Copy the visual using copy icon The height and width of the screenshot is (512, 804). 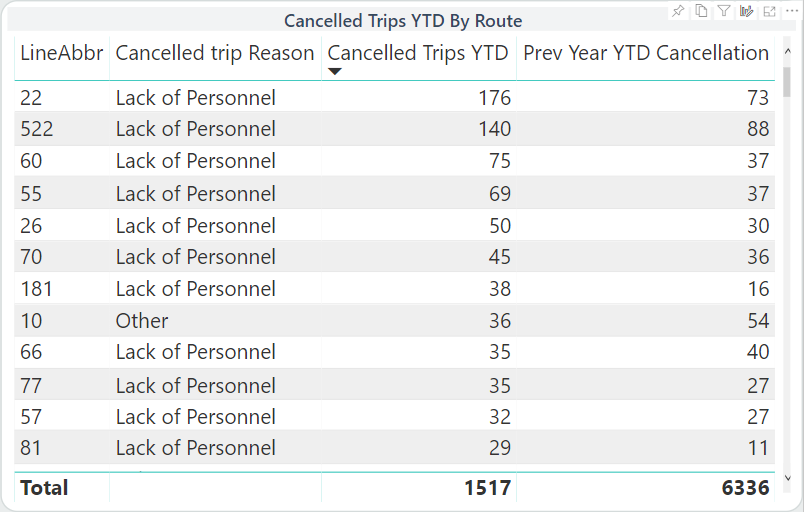(x=702, y=11)
